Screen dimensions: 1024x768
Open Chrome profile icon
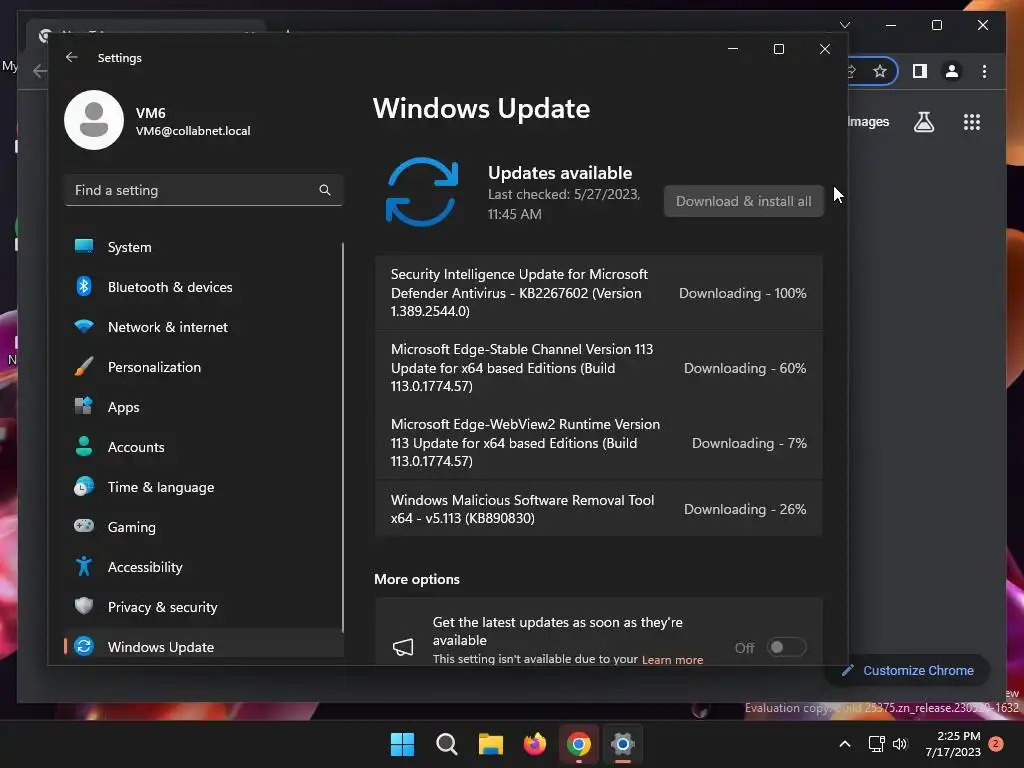(x=952, y=71)
